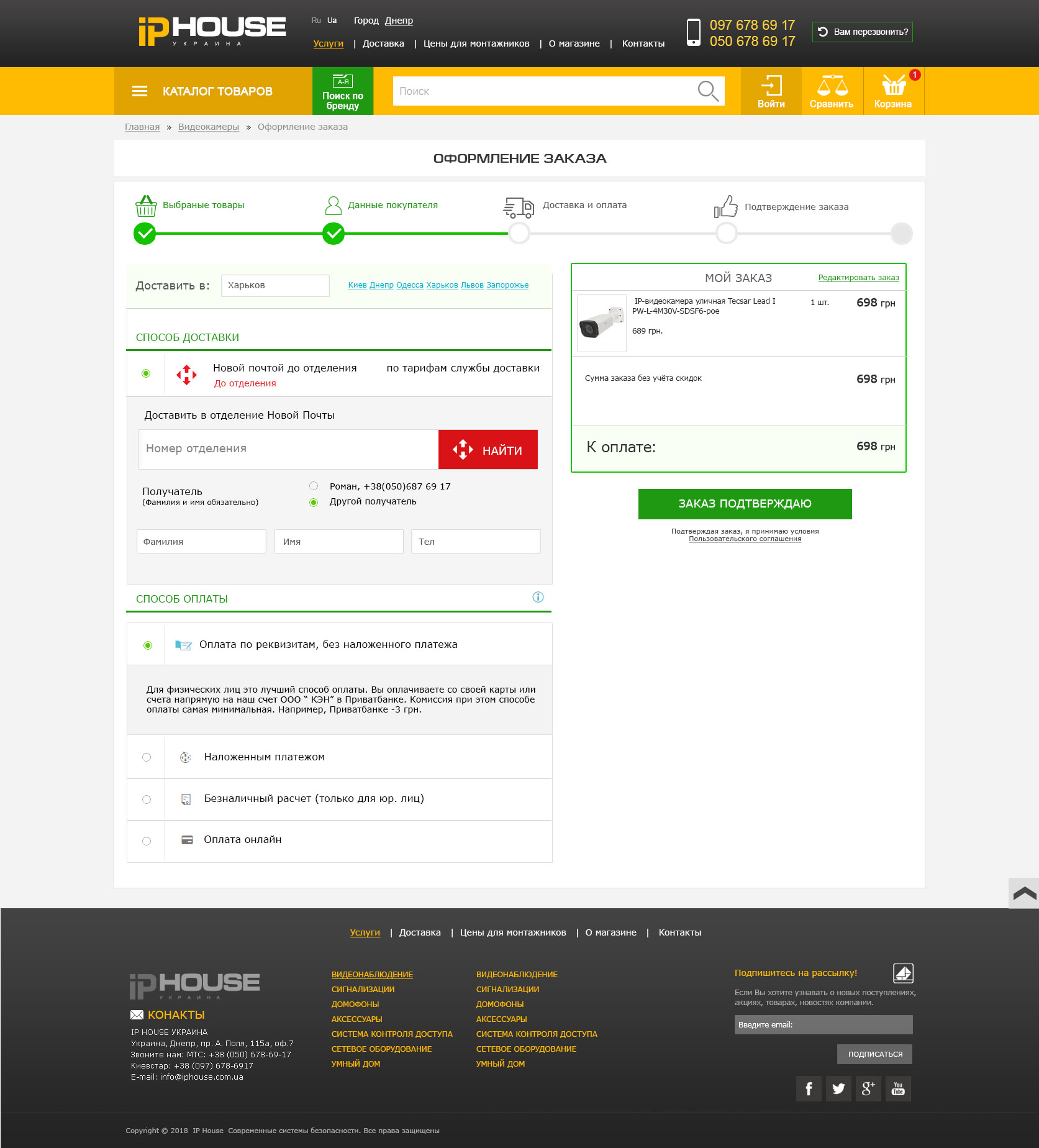The height and width of the screenshot is (1148, 1039).
Task: Click the Редактировать заказ link
Action: tap(858, 278)
